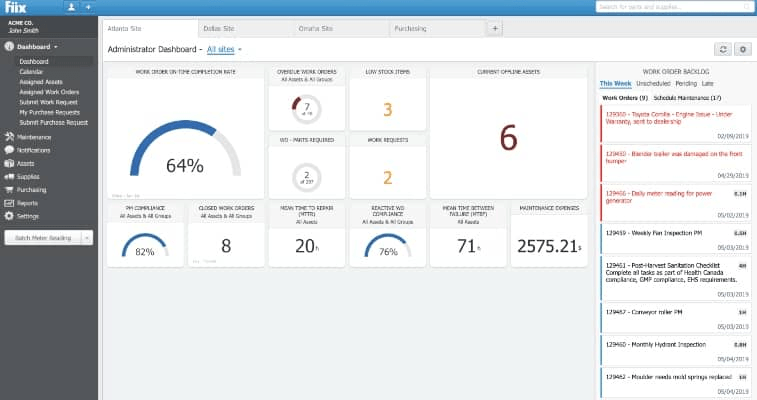The height and width of the screenshot is (400, 757).
Task: Open the user profile icon in header
Action: 71,7
